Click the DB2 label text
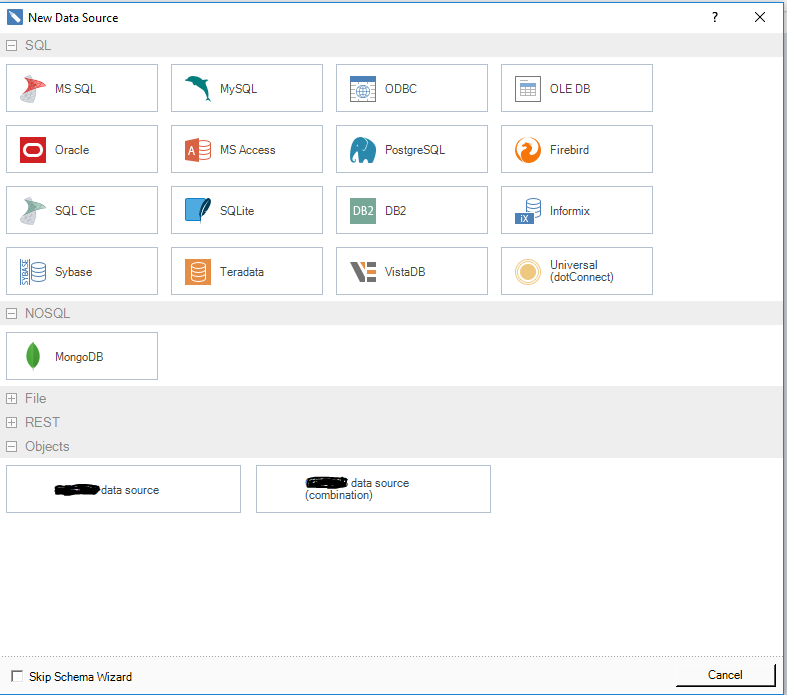 click(396, 211)
